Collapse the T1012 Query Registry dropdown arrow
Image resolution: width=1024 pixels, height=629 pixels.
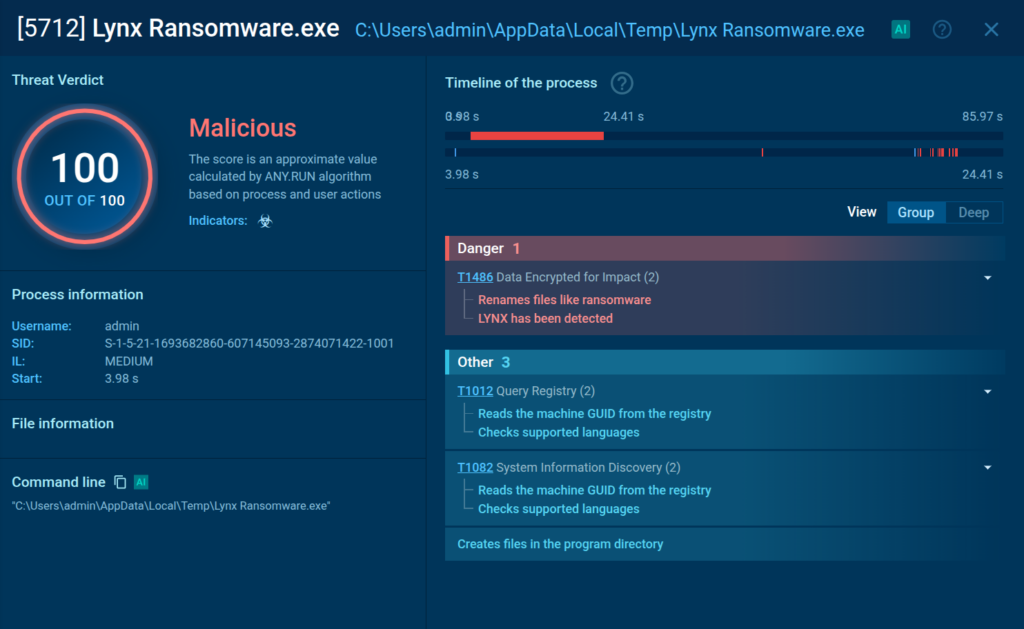(987, 391)
